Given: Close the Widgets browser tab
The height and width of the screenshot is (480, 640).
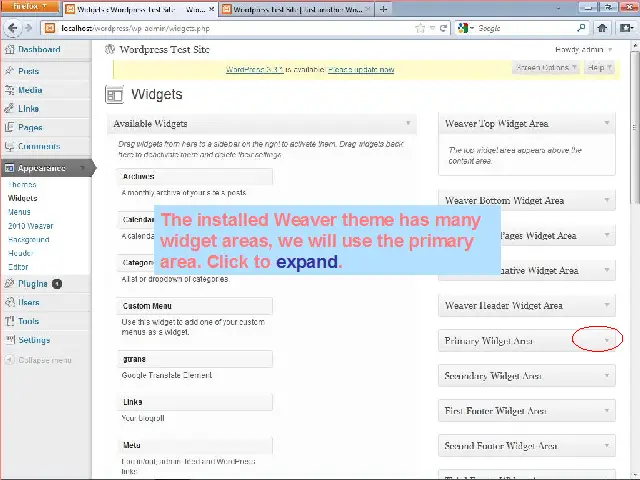Looking at the screenshot, I should click(211, 9).
